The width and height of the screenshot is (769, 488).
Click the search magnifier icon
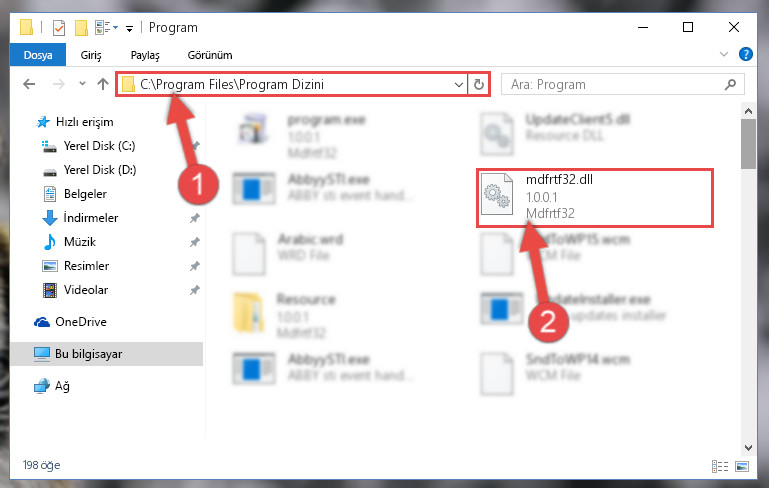(x=730, y=84)
